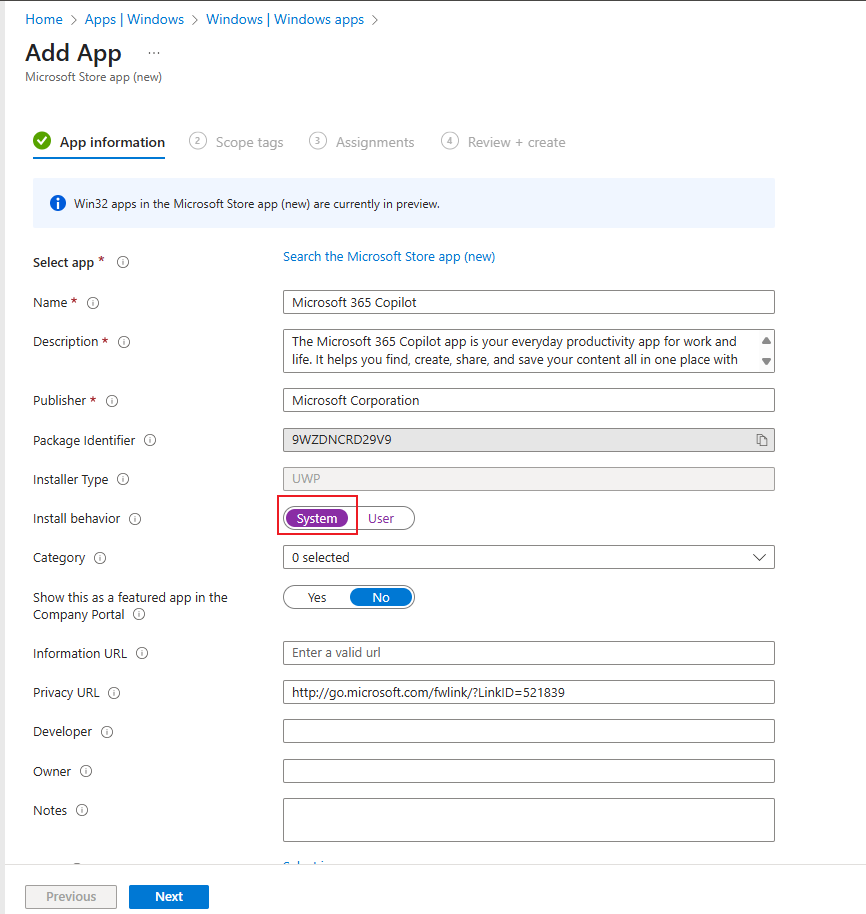866x914 pixels.
Task: Click the info icon in the preview banner
Action: click(x=55, y=202)
